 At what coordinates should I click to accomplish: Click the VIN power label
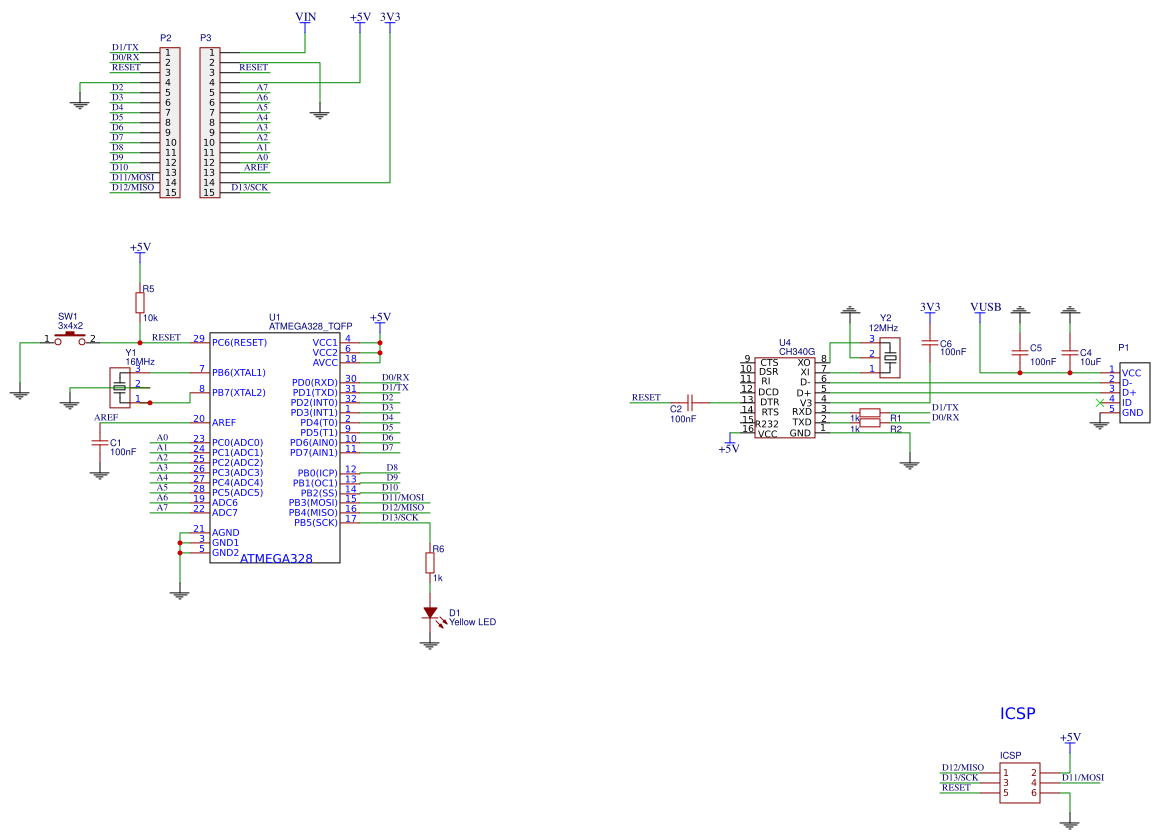click(x=307, y=17)
